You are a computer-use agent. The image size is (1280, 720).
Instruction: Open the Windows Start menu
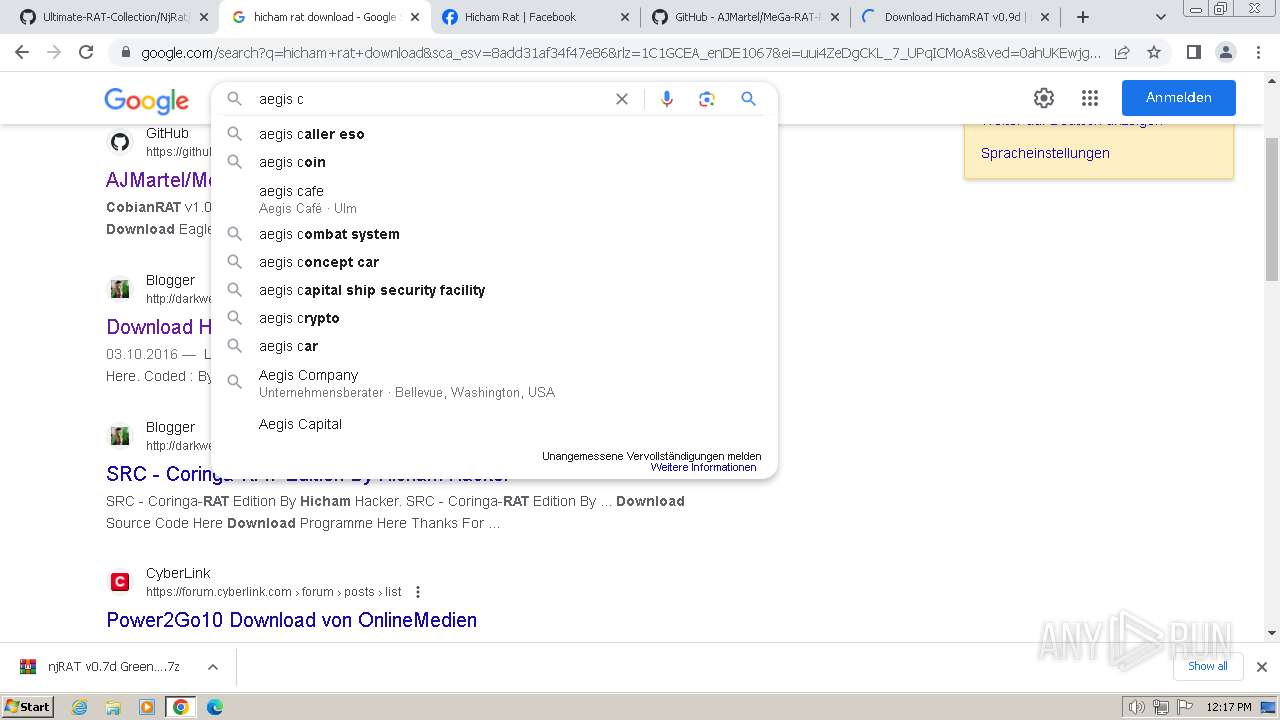coord(28,707)
